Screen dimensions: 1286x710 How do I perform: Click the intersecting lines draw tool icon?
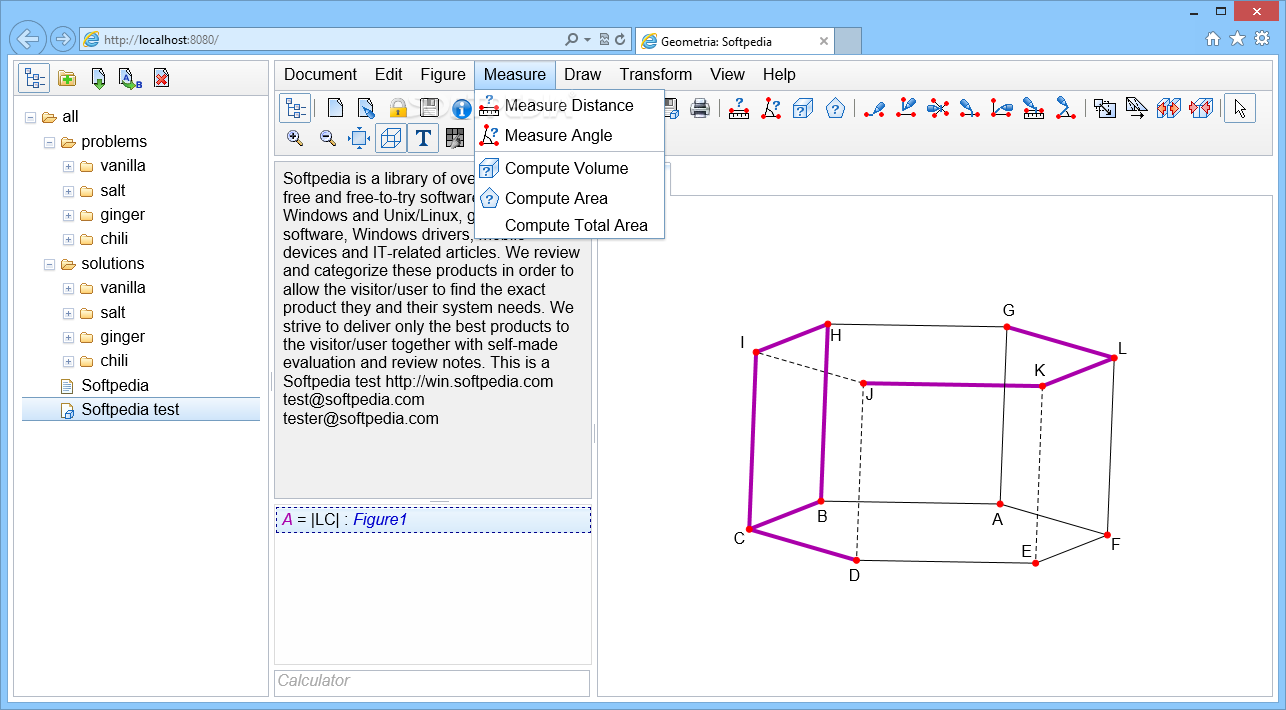tap(938, 108)
